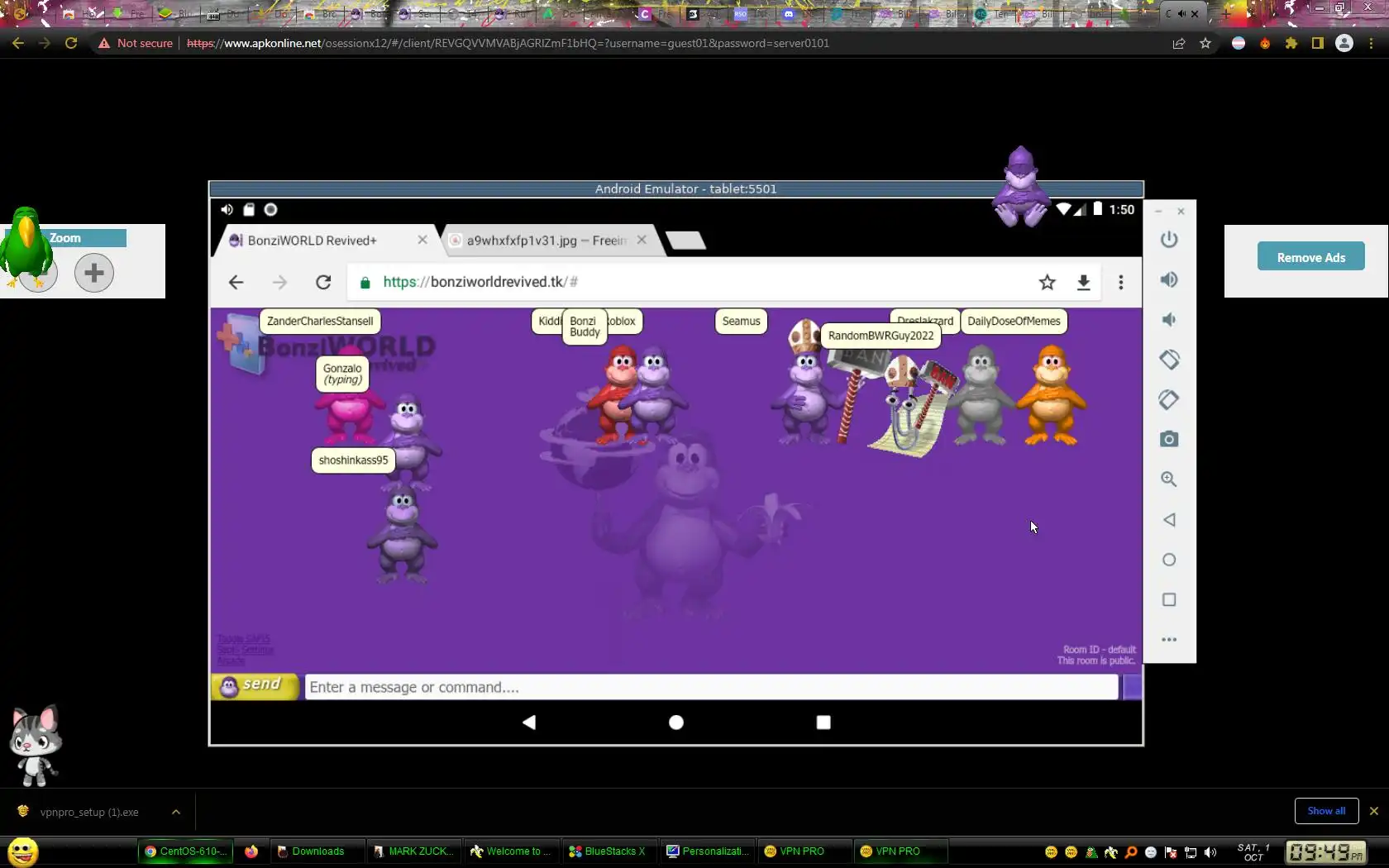Image resolution: width=1389 pixels, height=868 pixels.
Task: Click the emulator sidebar back triangle icon
Action: click(1168, 520)
